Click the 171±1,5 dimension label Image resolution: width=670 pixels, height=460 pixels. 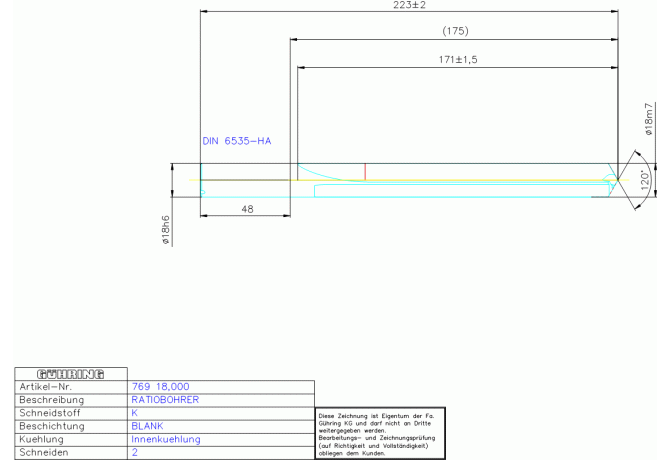pos(459,60)
